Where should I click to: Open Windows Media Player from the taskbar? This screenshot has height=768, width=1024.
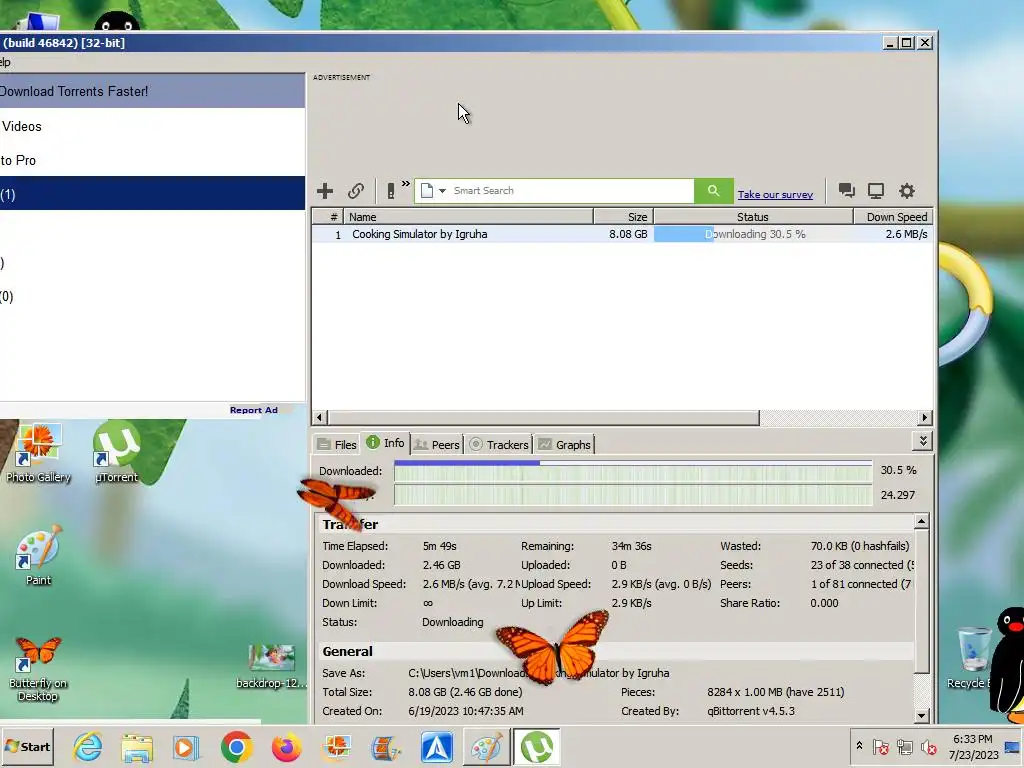(x=185, y=747)
